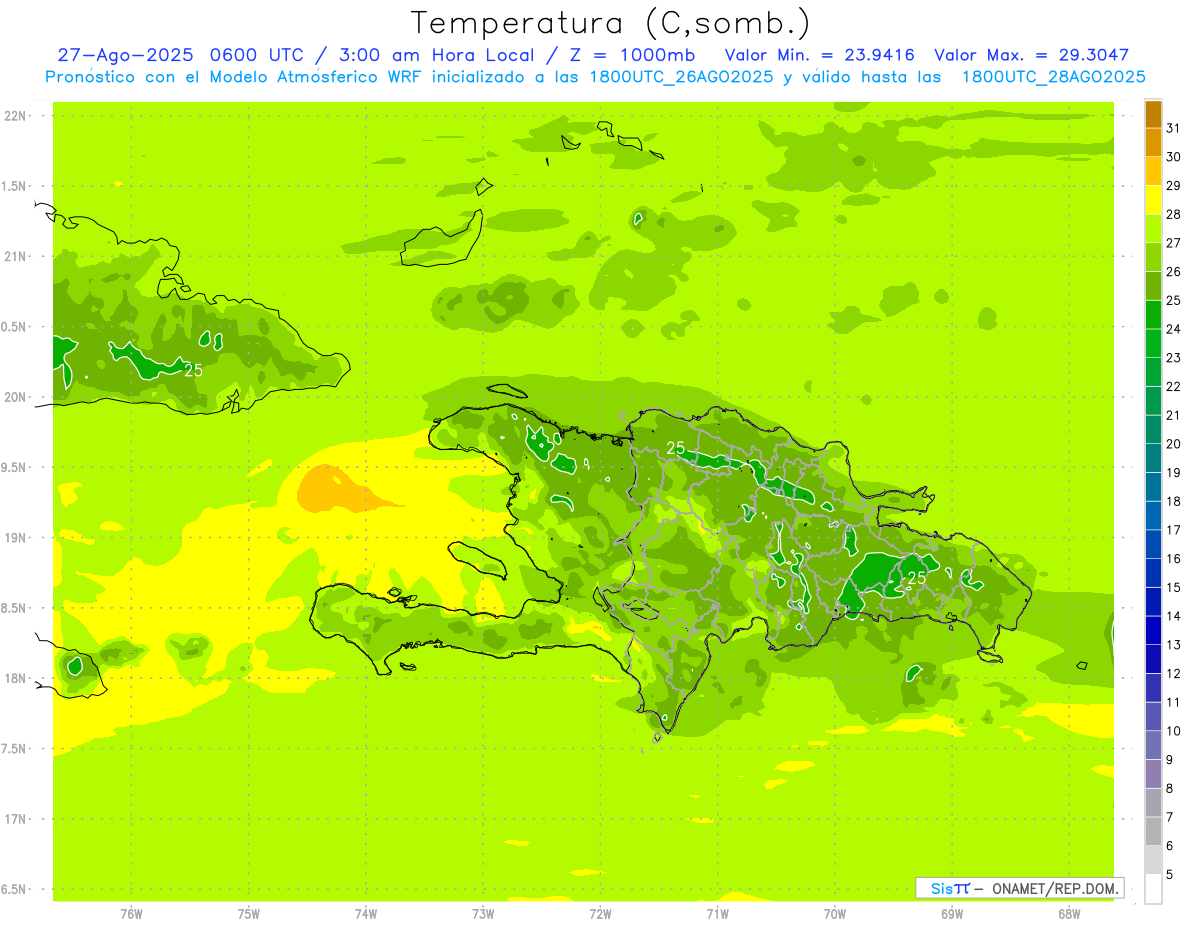Click the "17N" latitude label
Image resolution: width=1200 pixels, height=927 pixels.
click(x=16, y=819)
